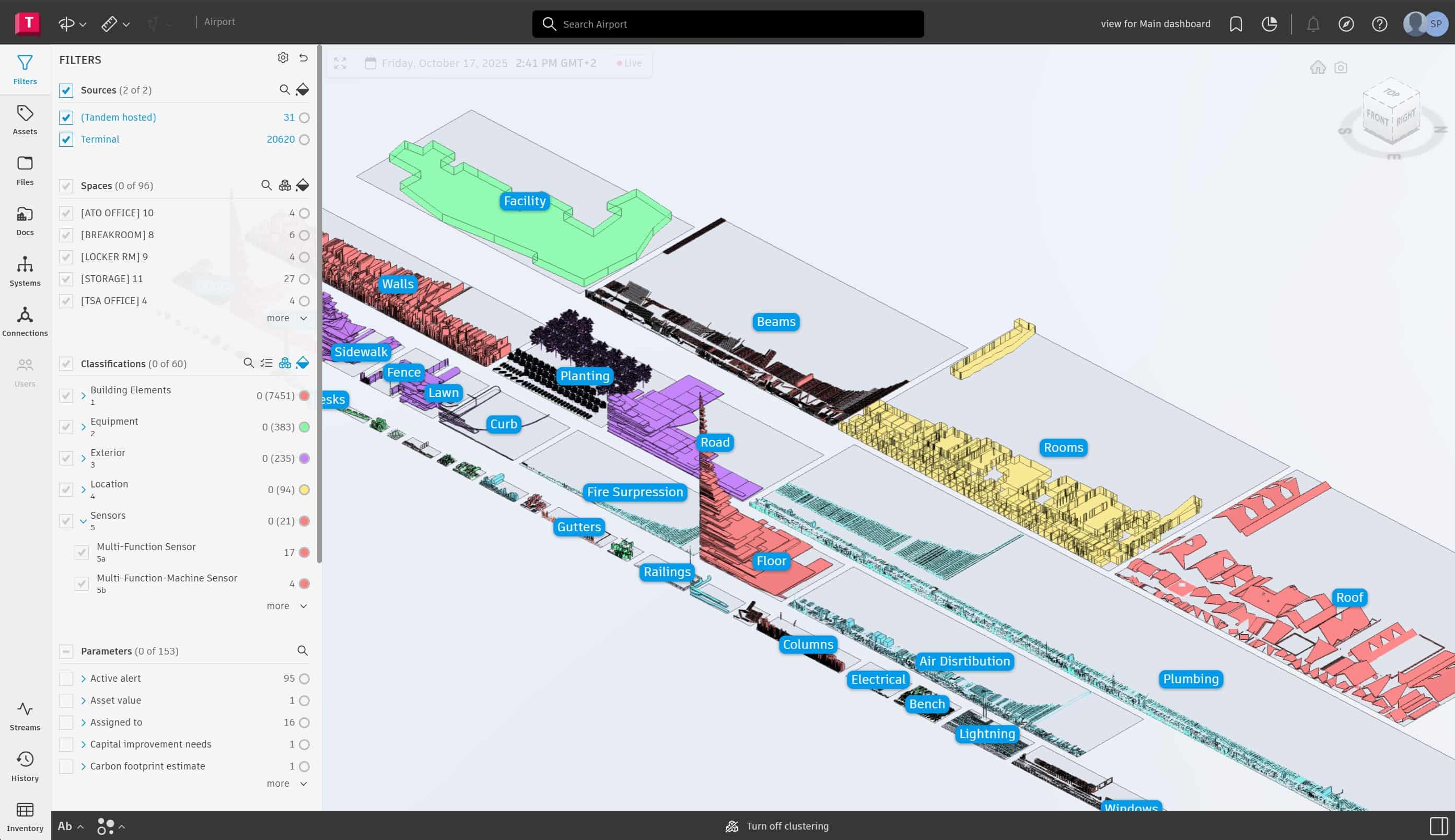The height and width of the screenshot is (840, 1455).
Task: Expand the Building Elements classification
Action: coord(84,396)
